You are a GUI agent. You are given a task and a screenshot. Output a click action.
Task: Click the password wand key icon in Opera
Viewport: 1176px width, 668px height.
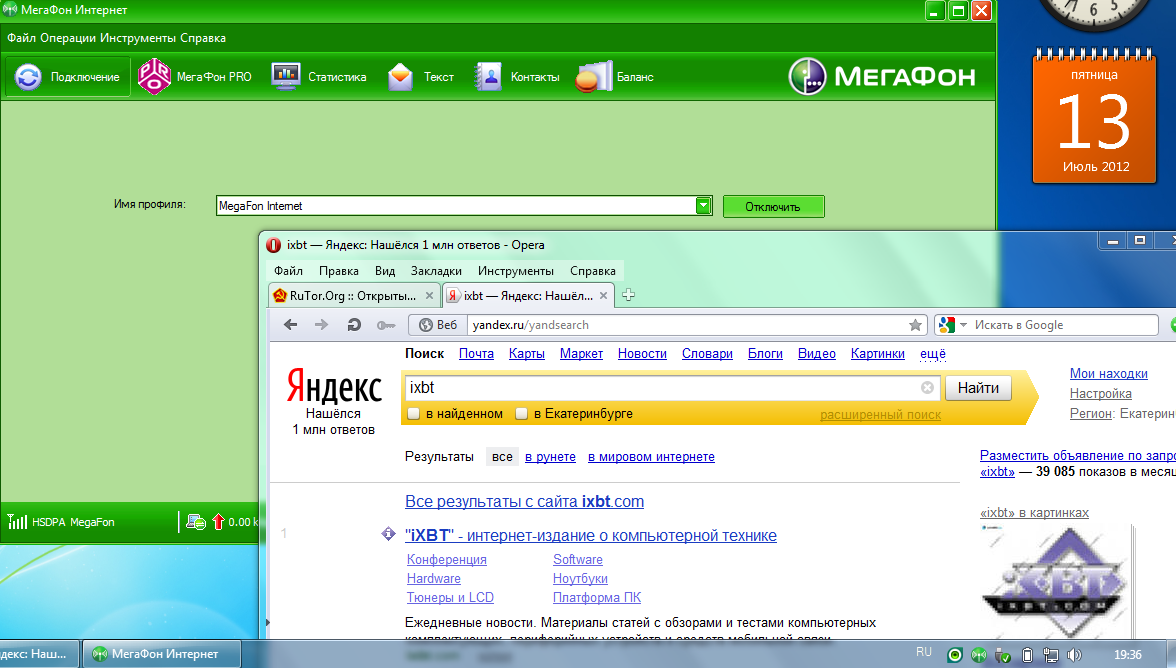pos(386,325)
